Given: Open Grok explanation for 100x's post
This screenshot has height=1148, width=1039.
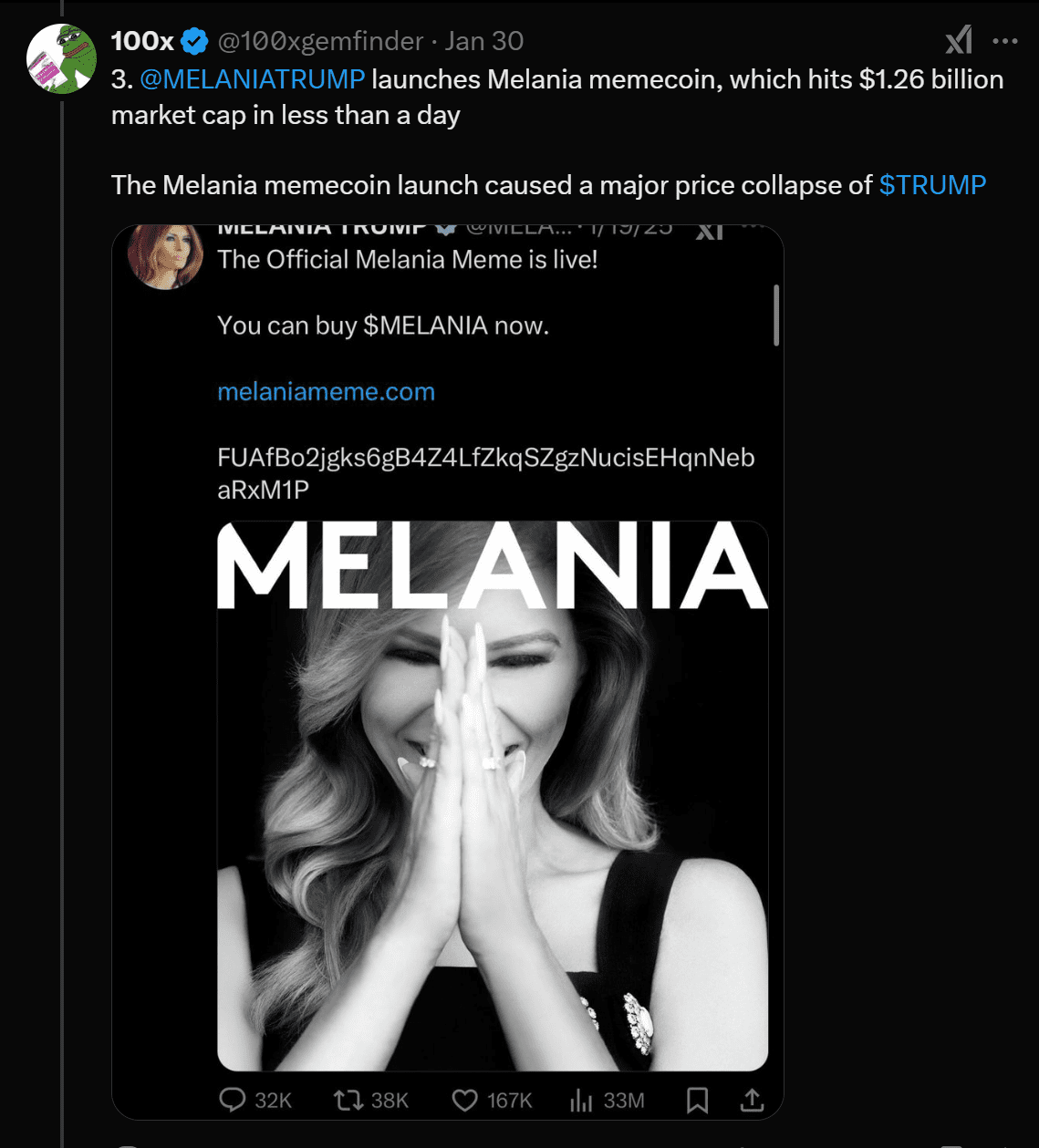Looking at the screenshot, I should coord(959,41).
